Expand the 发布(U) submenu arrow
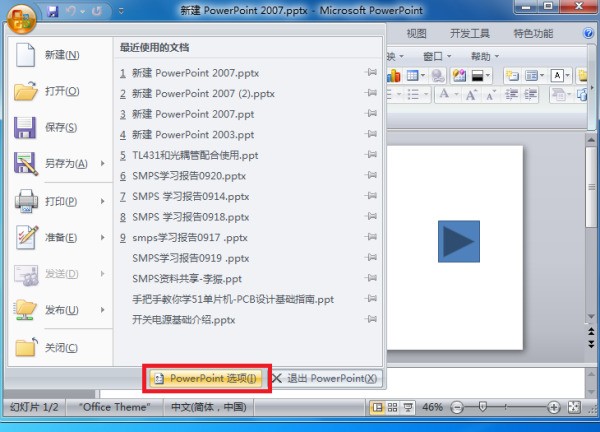Image resolution: width=600 pixels, height=432 pixels. (103, 310)
